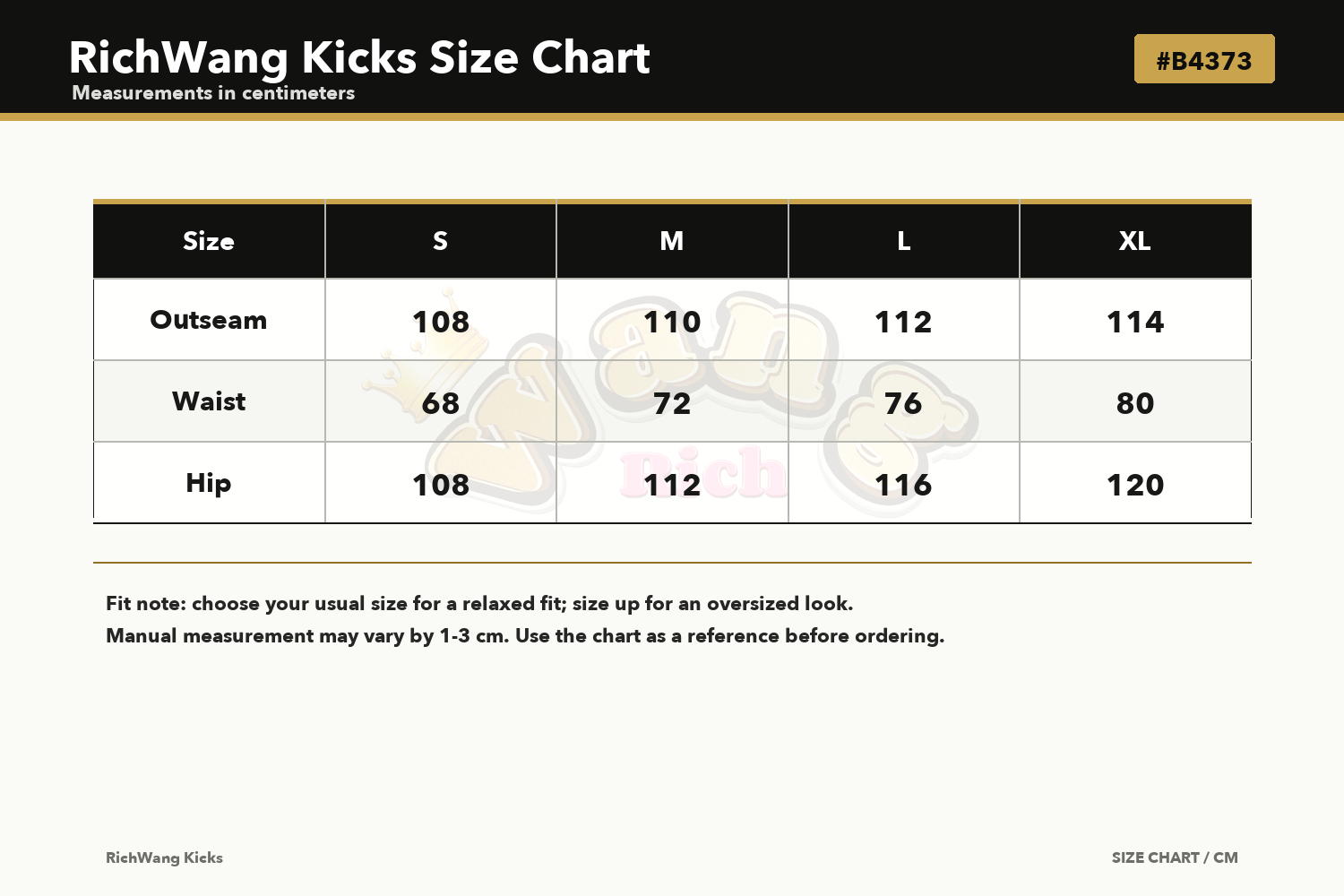This screenshot has height=896, width=1344.
Task: Click the Fit note text line
Action: click(479, 604)
